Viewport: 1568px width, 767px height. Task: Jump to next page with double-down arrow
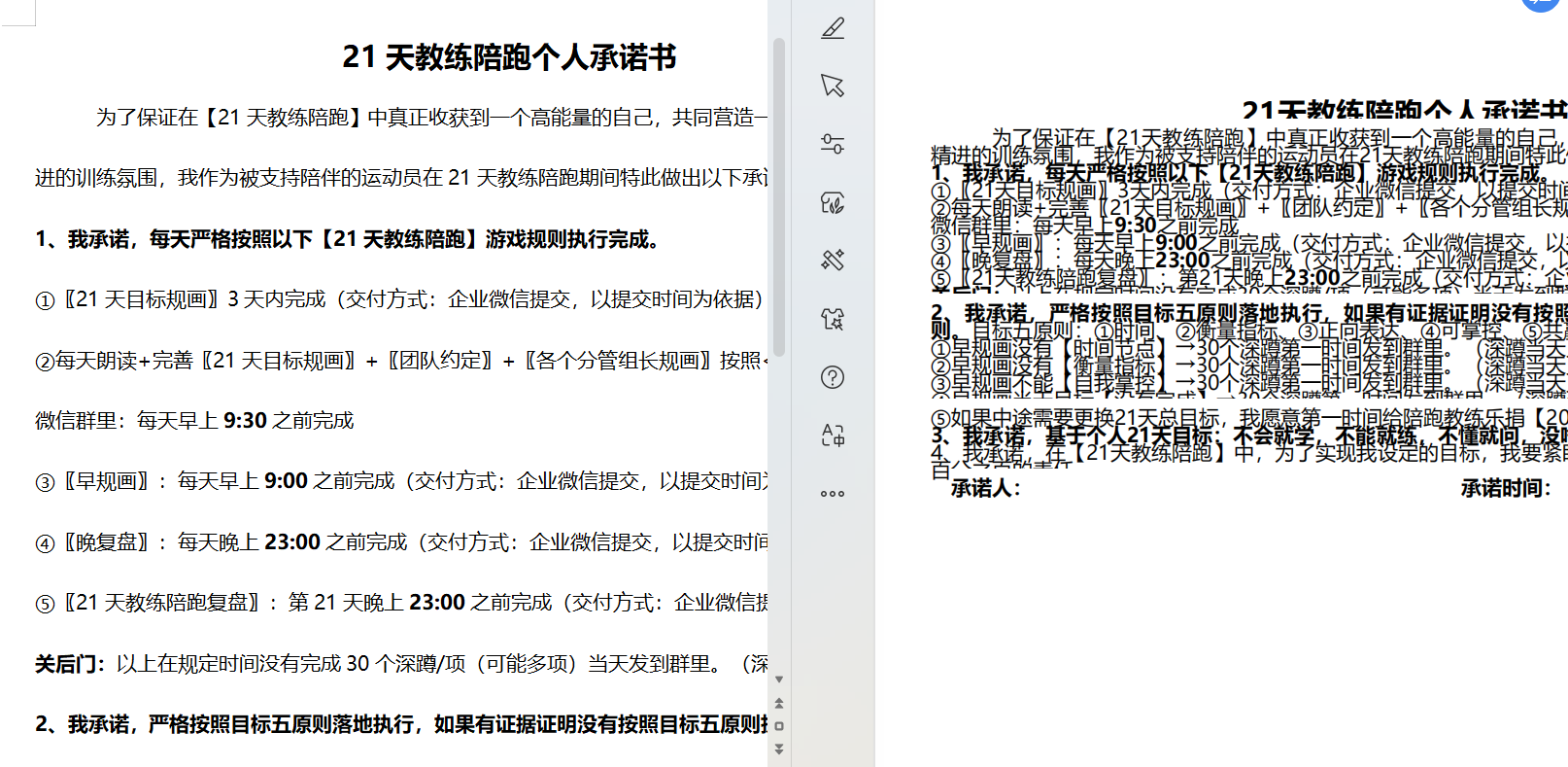pos(779,749)
